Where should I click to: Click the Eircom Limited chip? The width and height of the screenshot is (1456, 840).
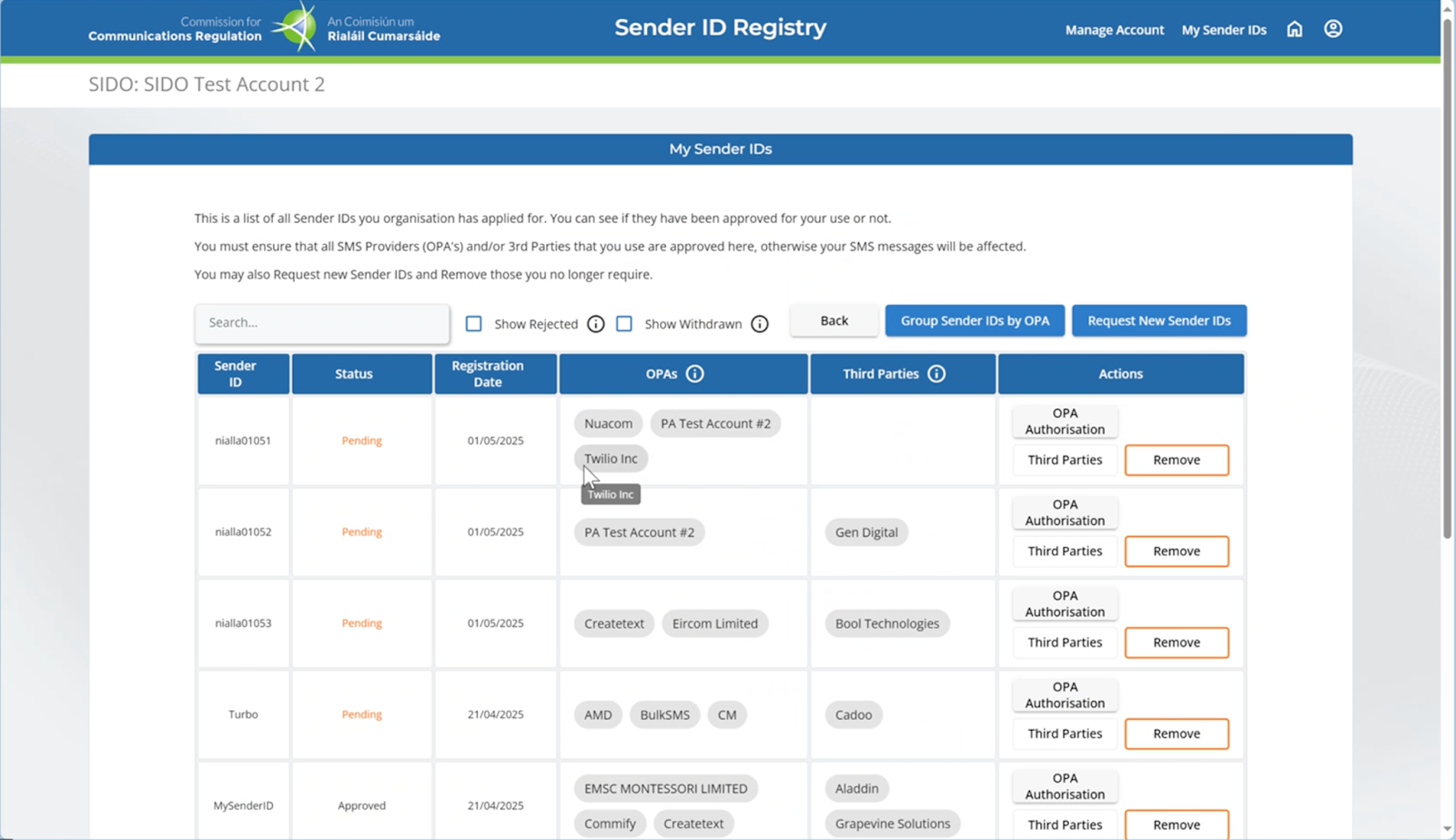[x=714, y=623]
